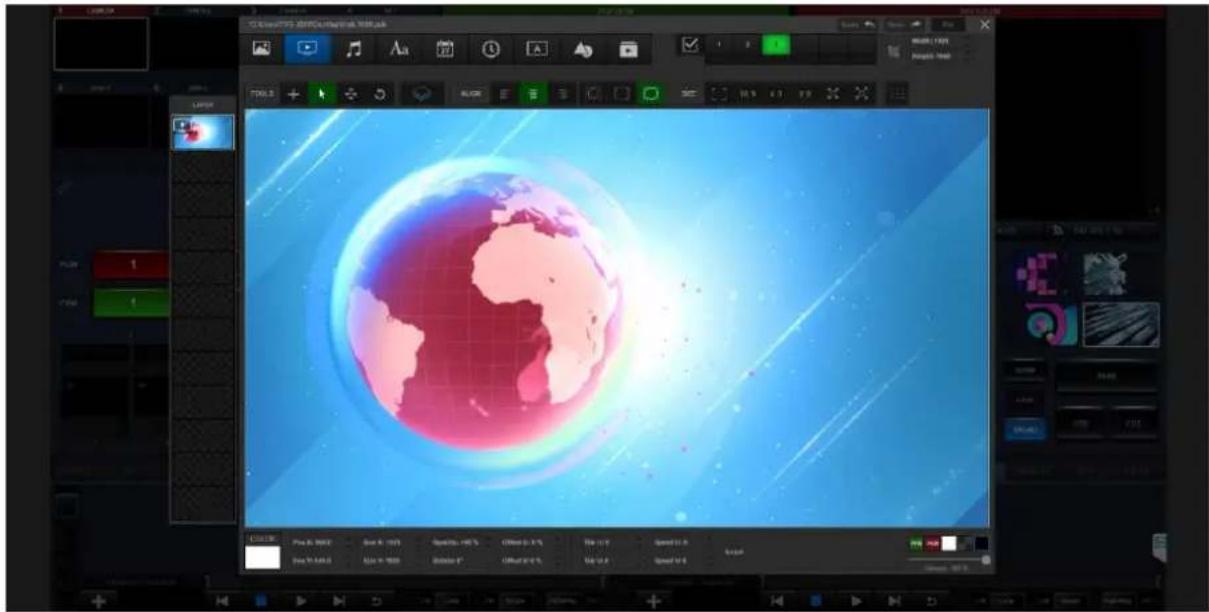1209x612 pixels.
Task: Set aspect ratio to 1:1
Action: (x=805, y=93)
